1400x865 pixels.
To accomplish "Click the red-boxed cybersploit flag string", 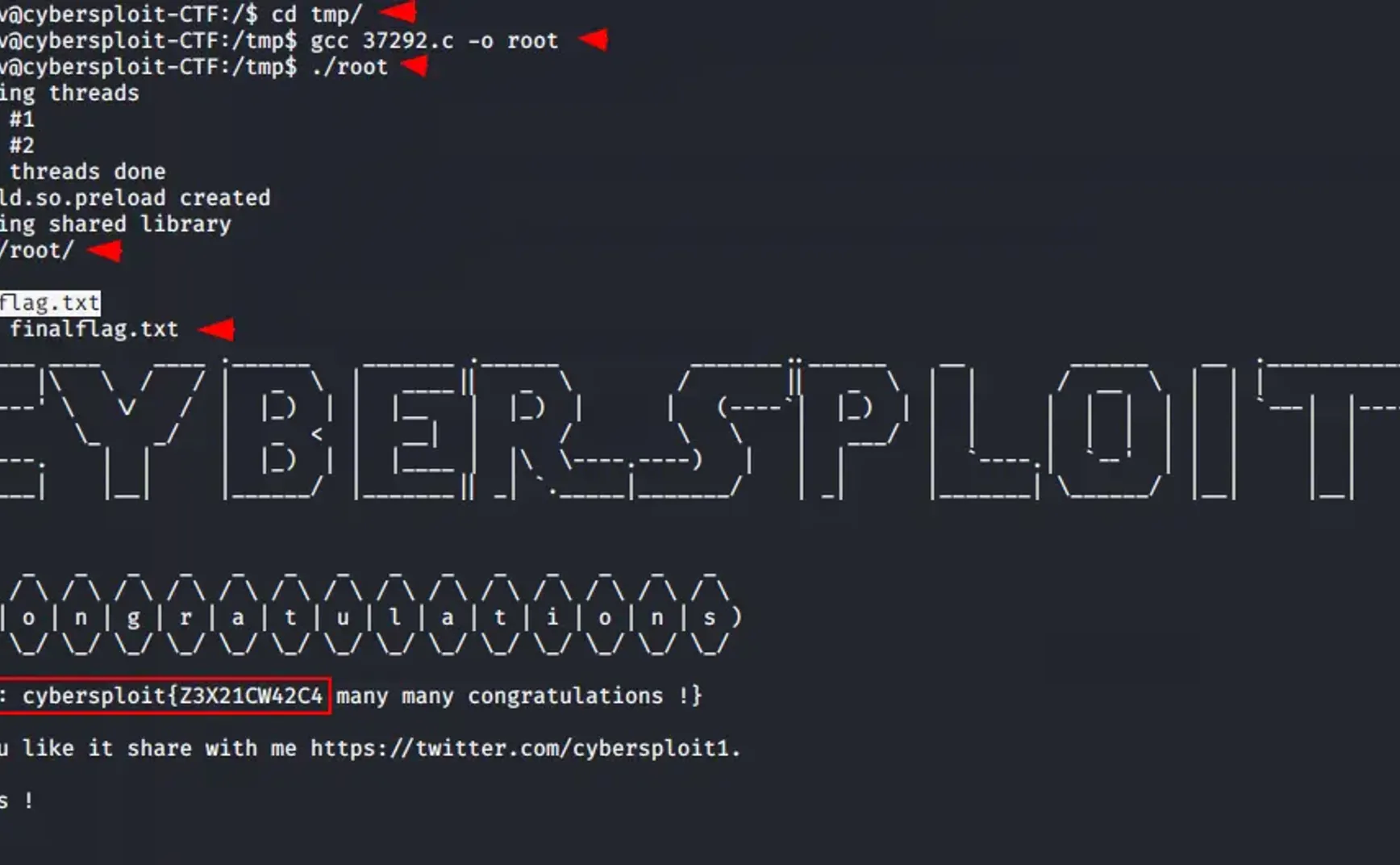I will [164, 696].
